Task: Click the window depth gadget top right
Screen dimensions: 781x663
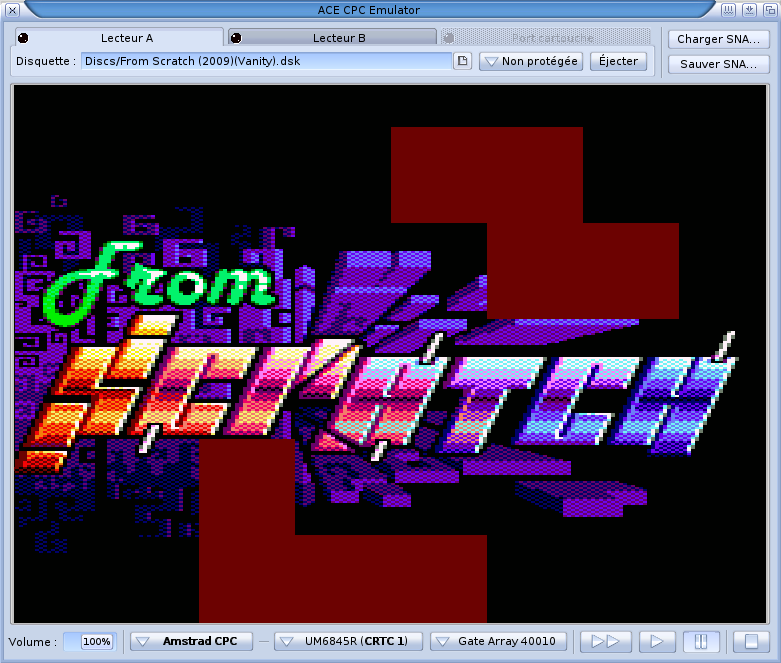Action: coord(770,9)
